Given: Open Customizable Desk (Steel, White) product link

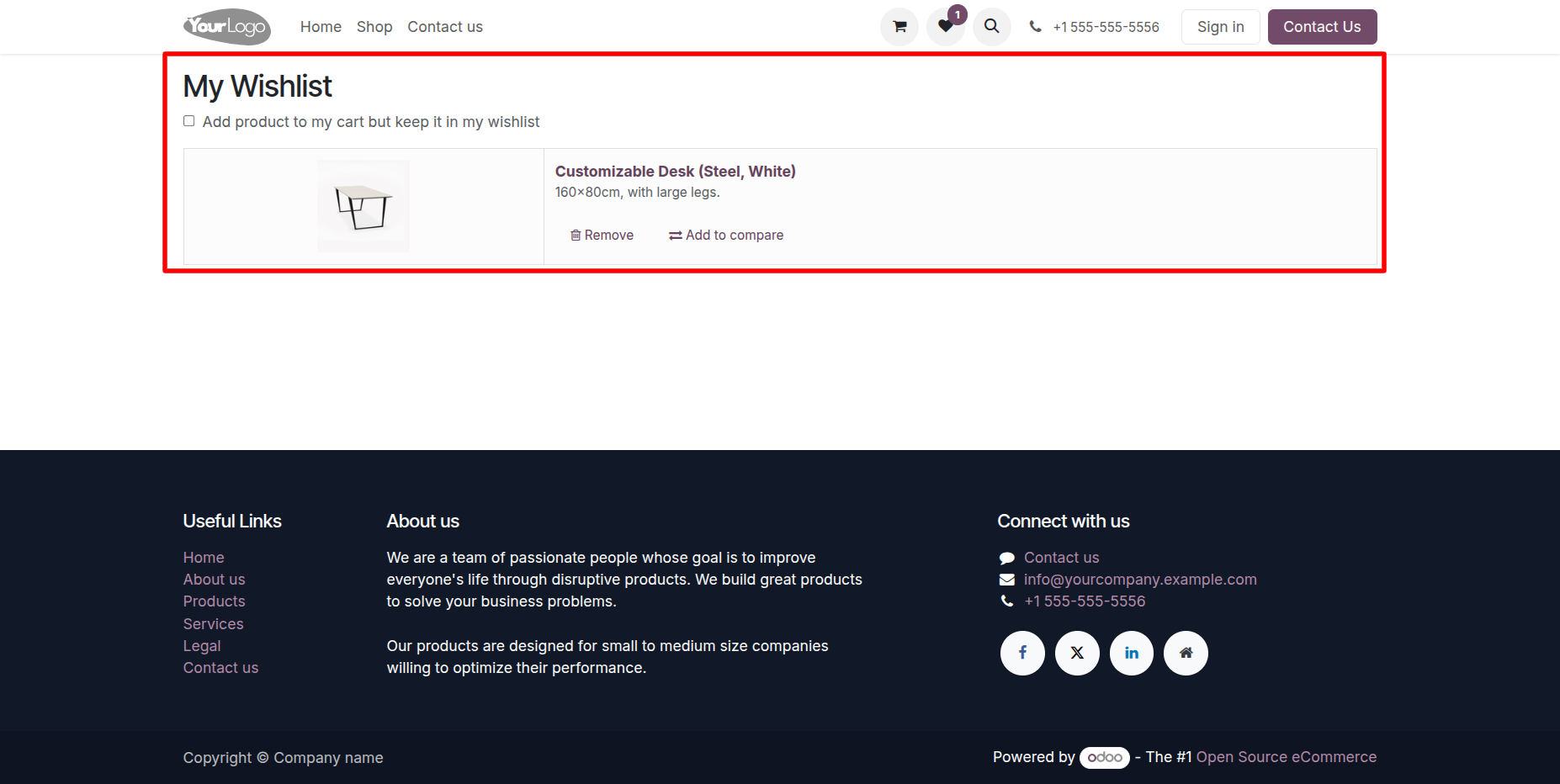Looking at the screenshot, I should point(676,172).
